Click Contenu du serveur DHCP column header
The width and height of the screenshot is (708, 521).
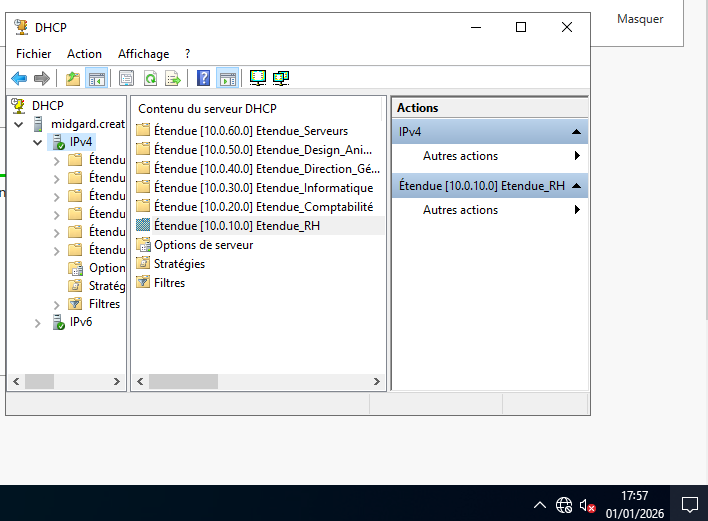point(257,109)
